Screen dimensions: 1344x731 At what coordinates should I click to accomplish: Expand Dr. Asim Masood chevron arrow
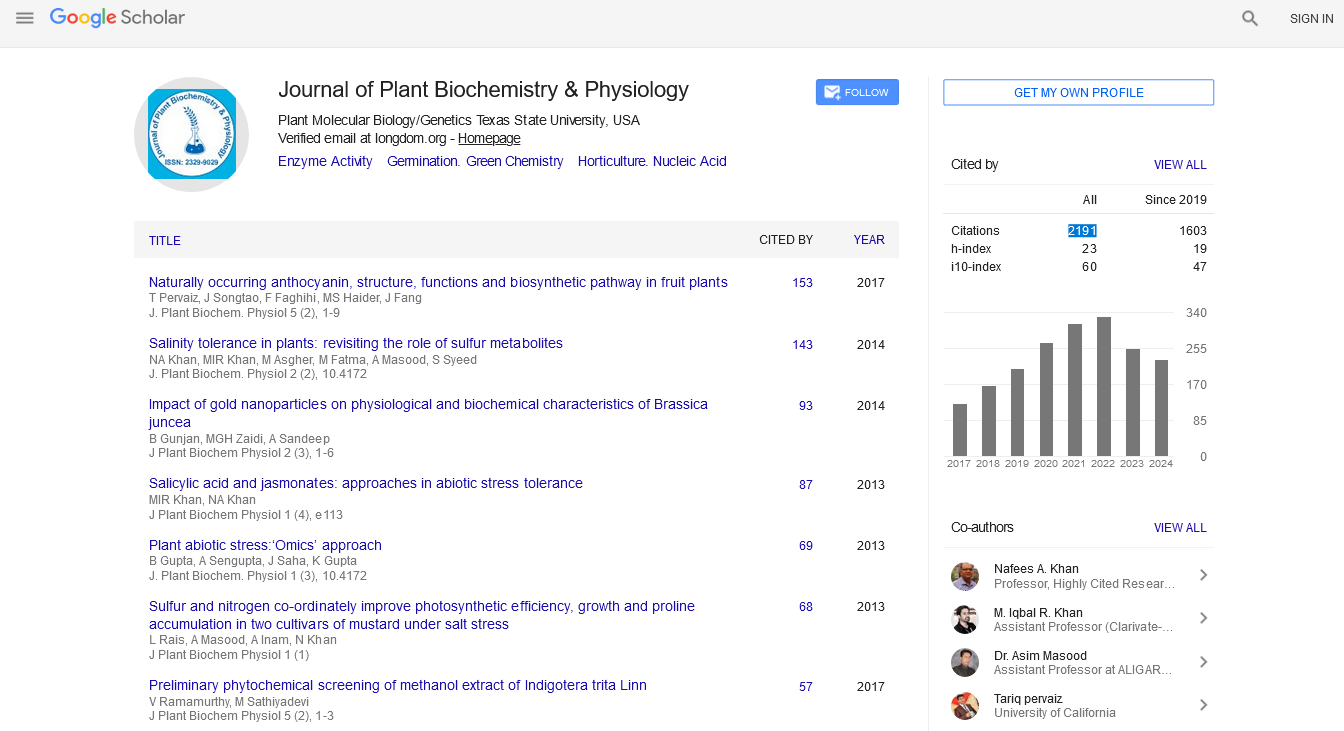[1203, 661]
